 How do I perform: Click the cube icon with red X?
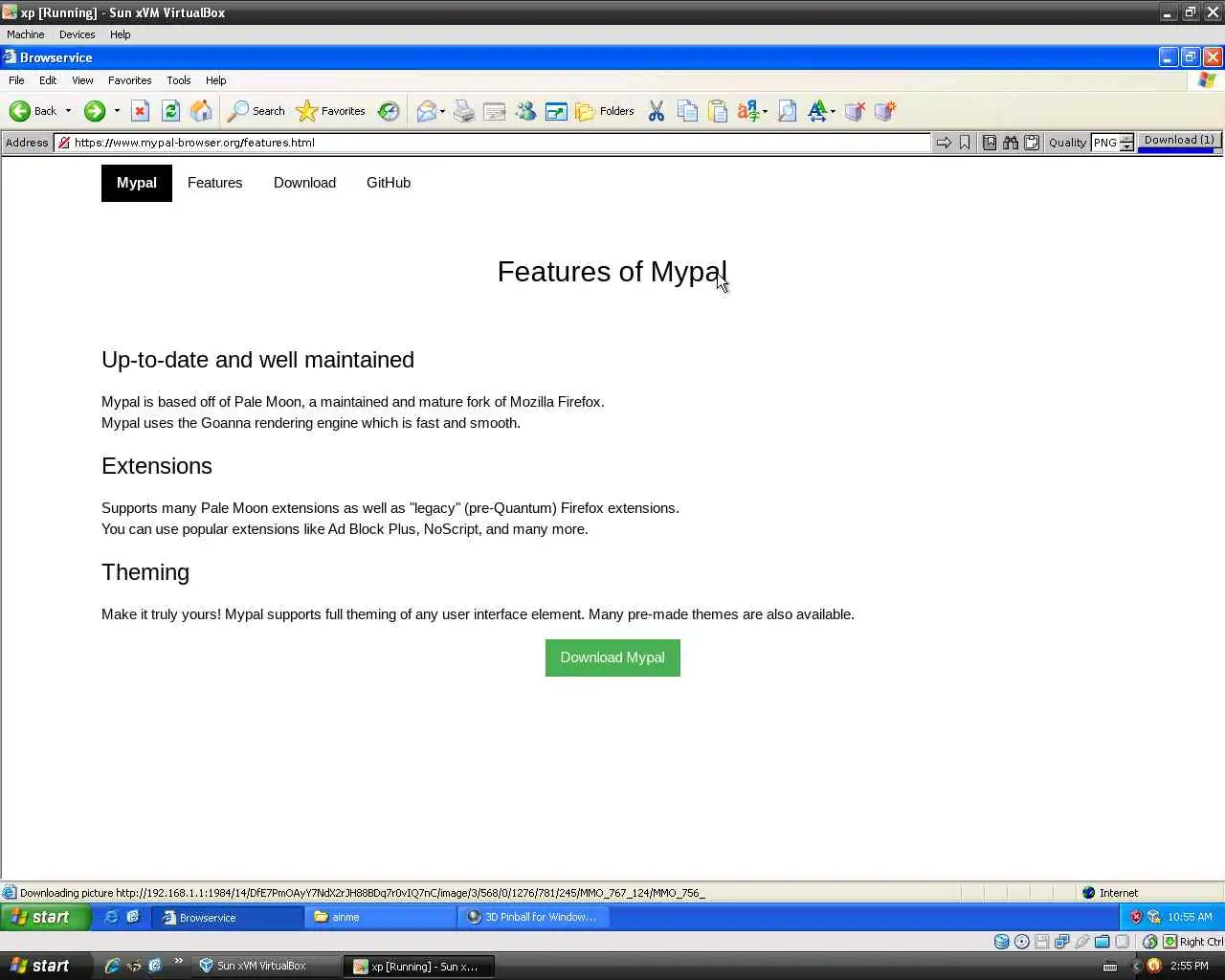click(855, 111)
